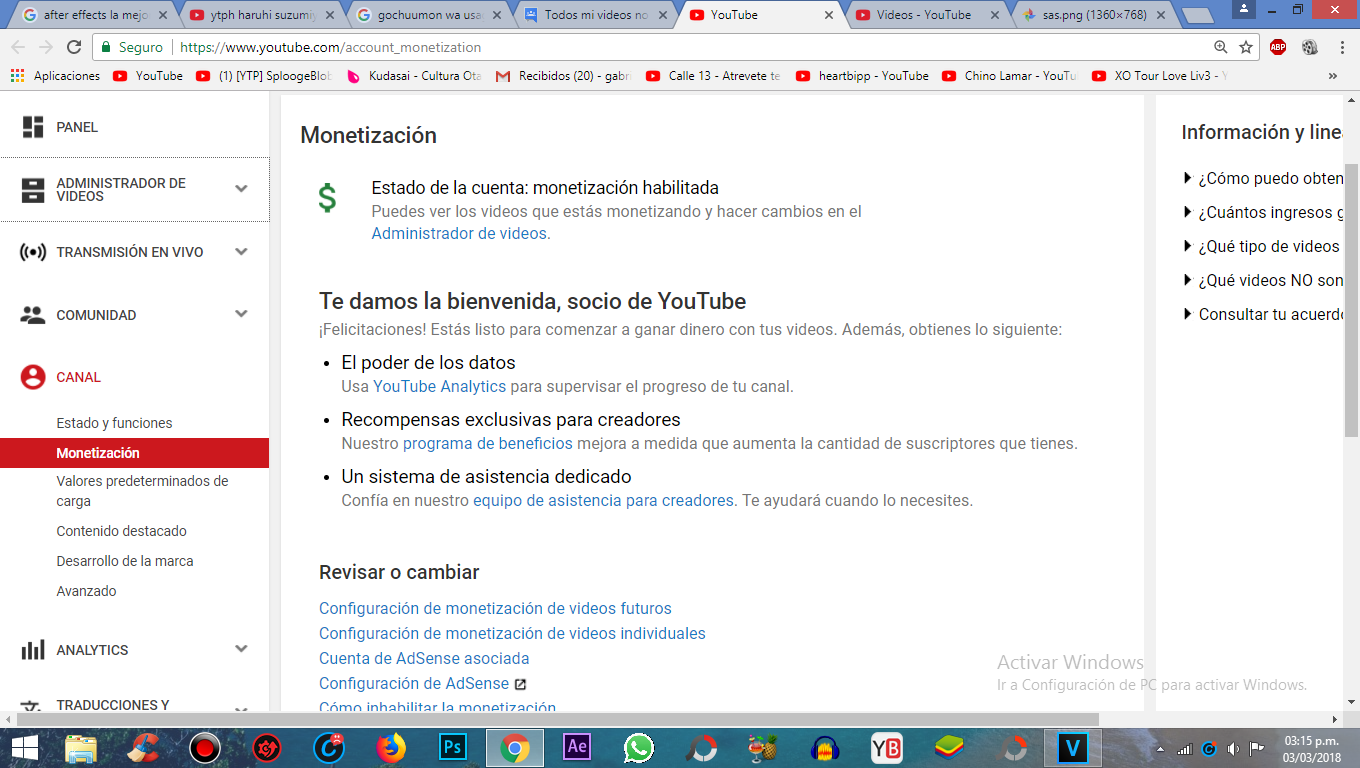Switch to the 'ytph haruhi suzumiy' tab

(261, 15)
